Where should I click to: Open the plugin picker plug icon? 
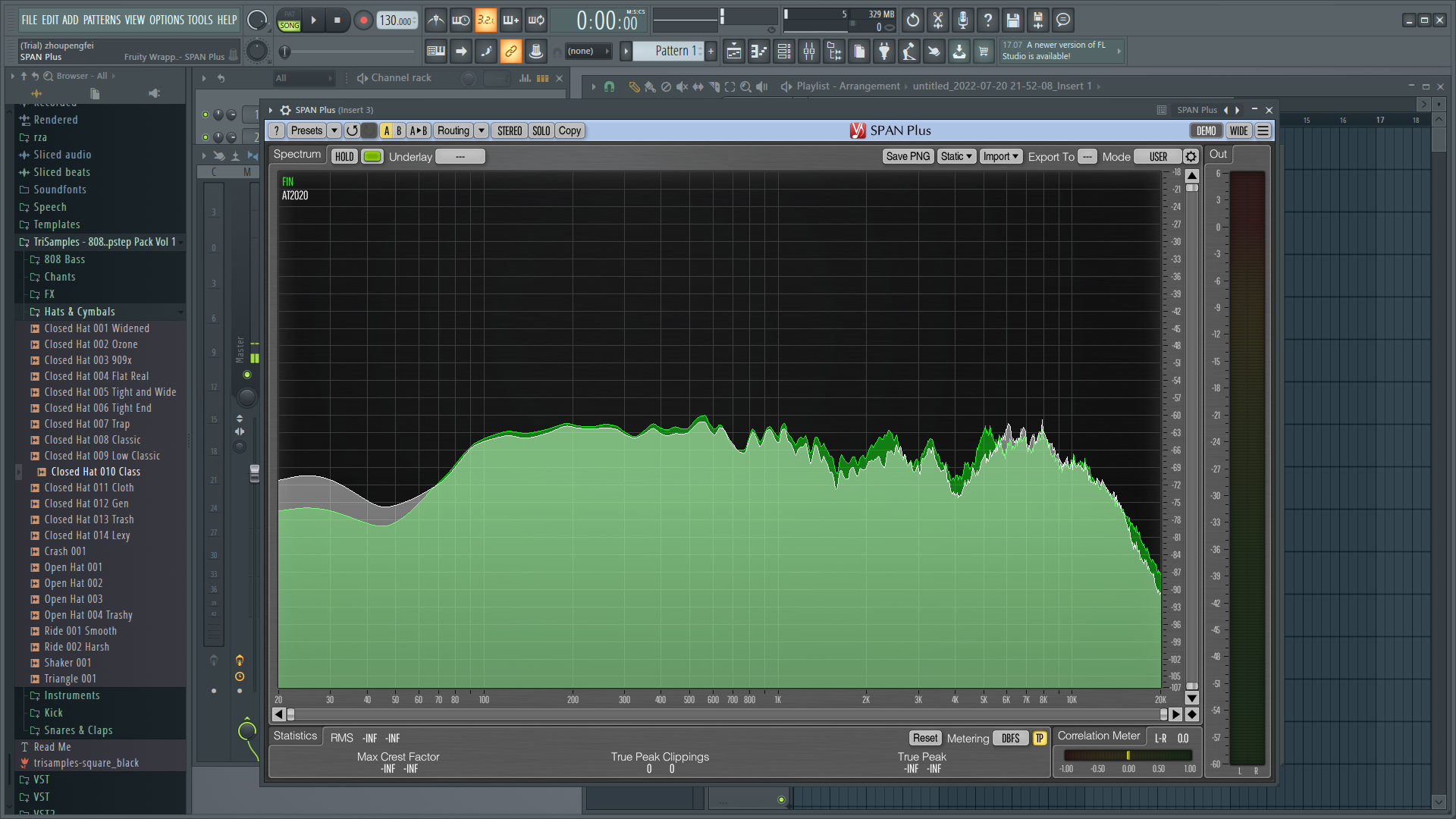pos(884,52)
